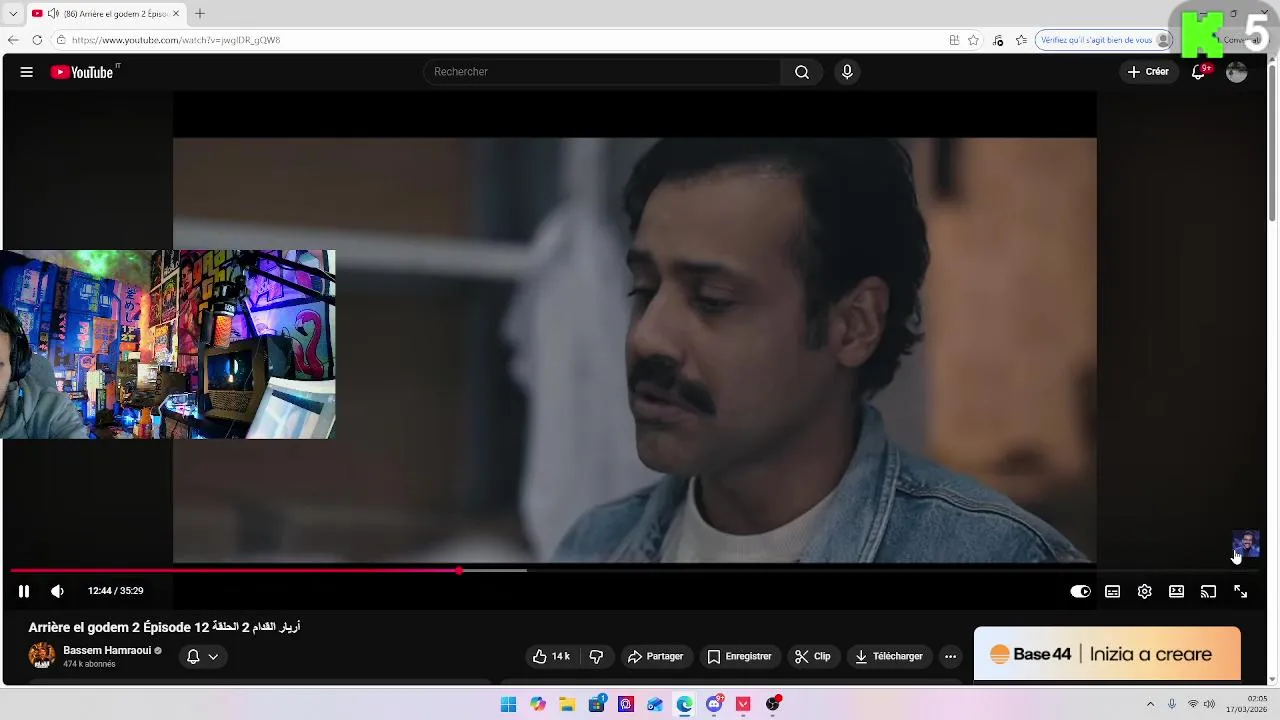Close the YouTube browser tab
Image resolution: width=1280 pixels, height=720 pixels.
pos(176,14)
